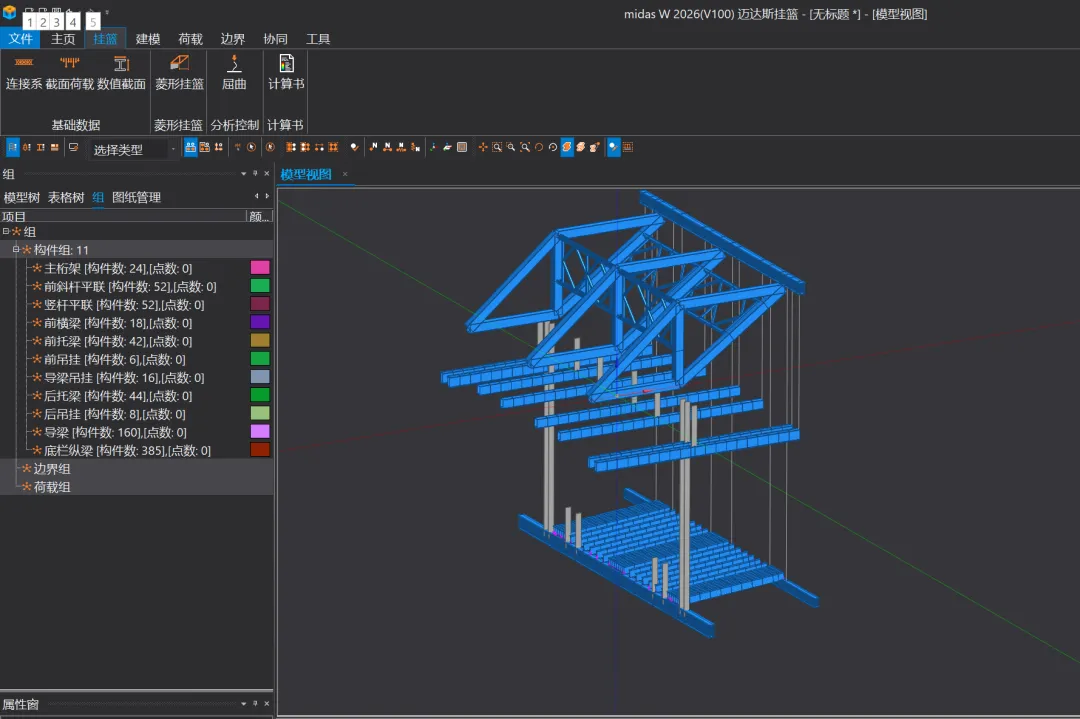Screen dimensions: 1080x719
Task: Click the purple color swatch for 前横梁
Action: coord(260,322)
